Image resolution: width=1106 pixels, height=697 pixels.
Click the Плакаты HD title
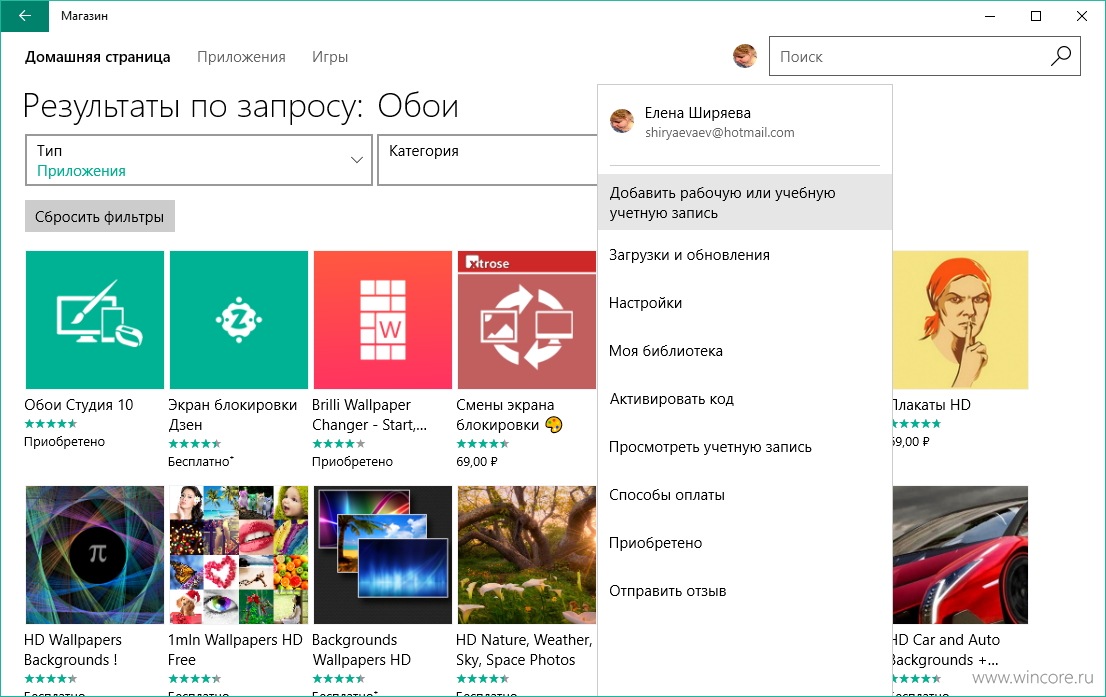pos(931,404)
